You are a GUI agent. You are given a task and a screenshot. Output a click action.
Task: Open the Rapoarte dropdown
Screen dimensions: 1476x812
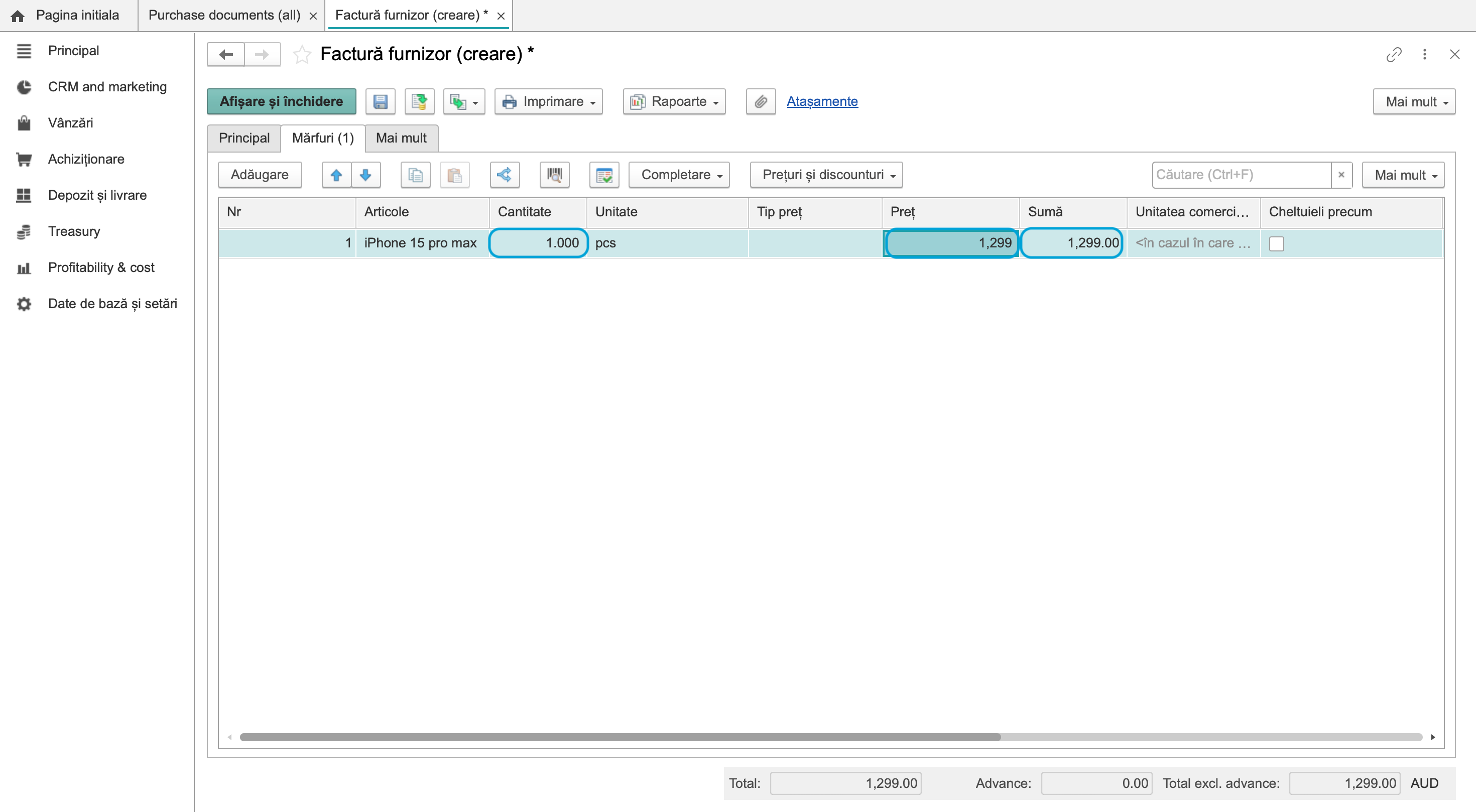(674, 101)
